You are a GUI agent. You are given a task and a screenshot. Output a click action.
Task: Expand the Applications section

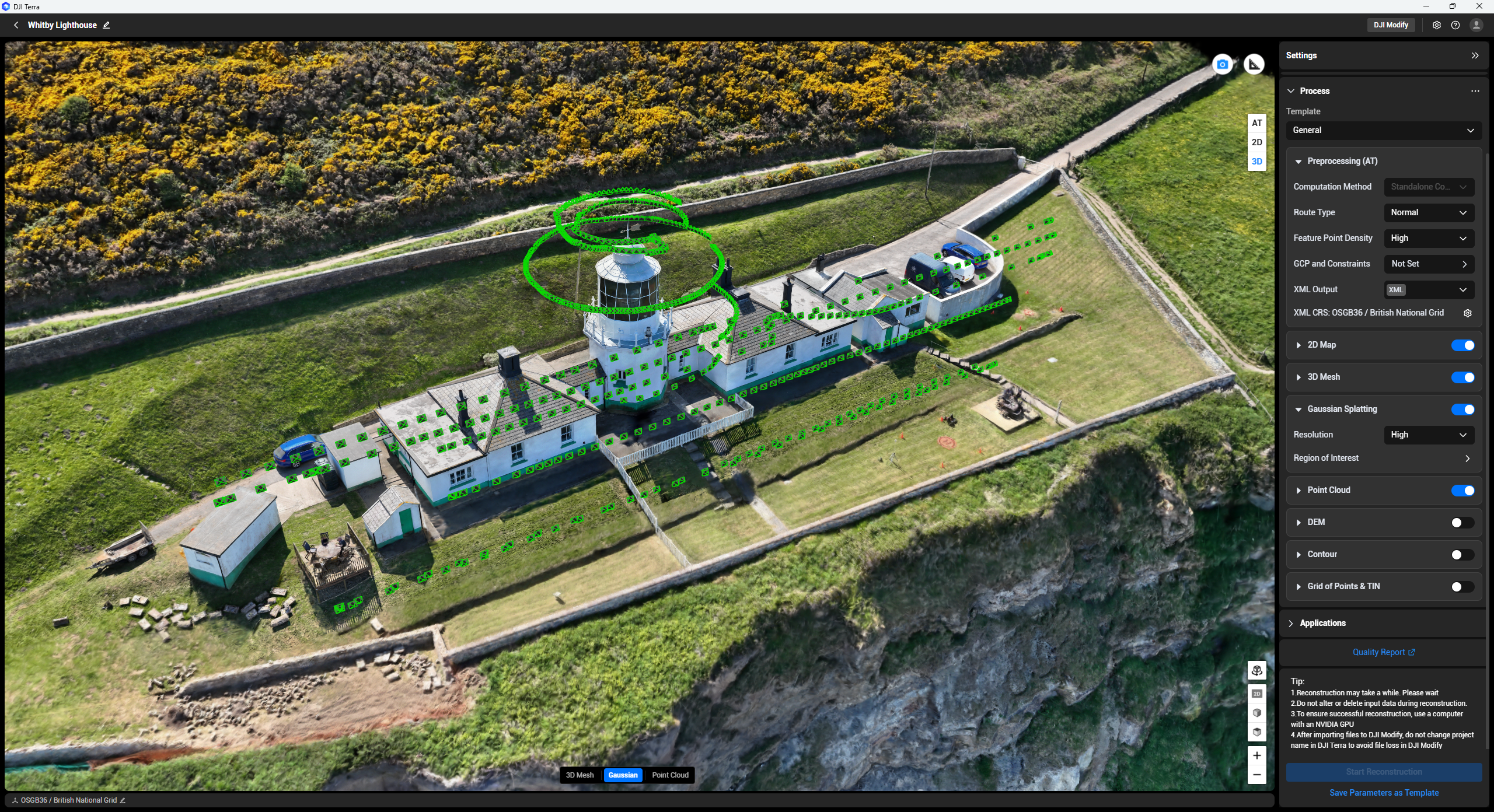click(1322, 623)
